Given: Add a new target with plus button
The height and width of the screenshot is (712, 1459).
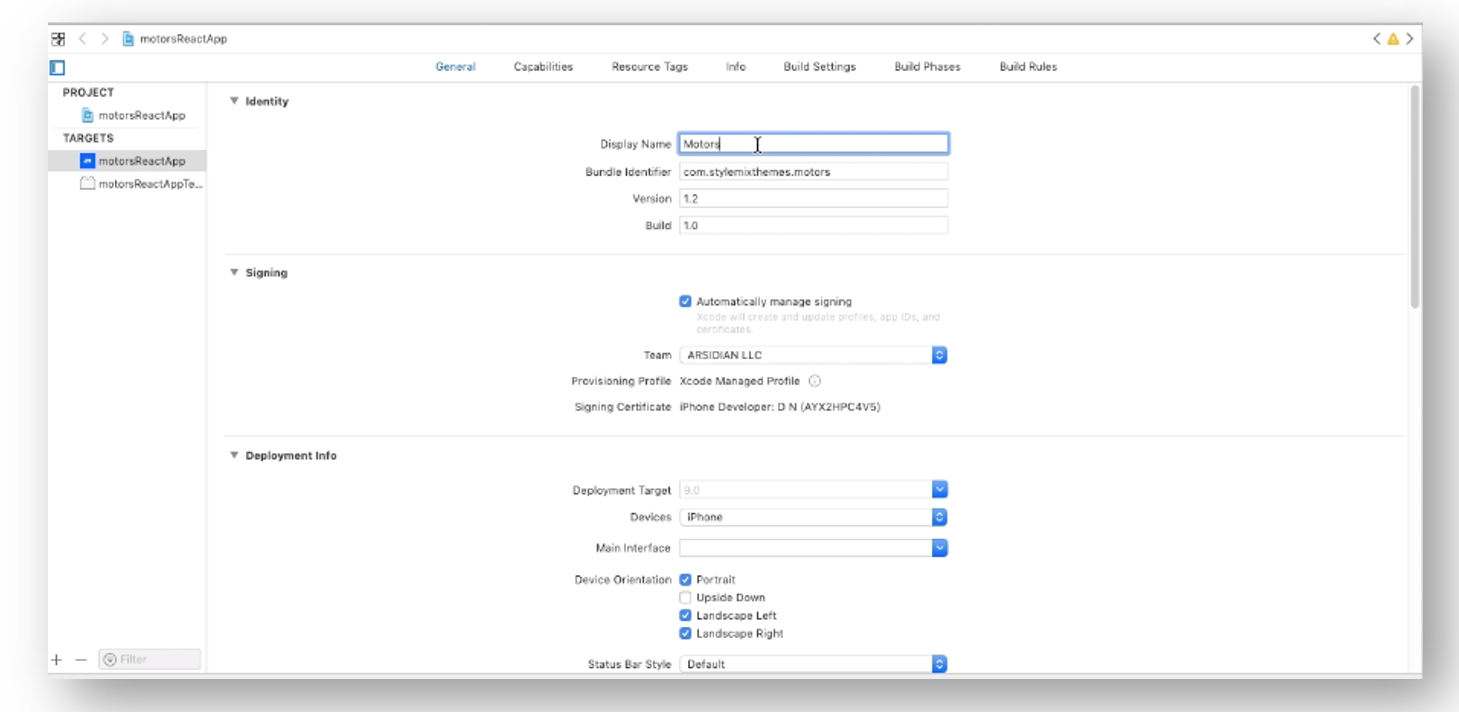Looking at the screenshot, I should coord(57,660).
